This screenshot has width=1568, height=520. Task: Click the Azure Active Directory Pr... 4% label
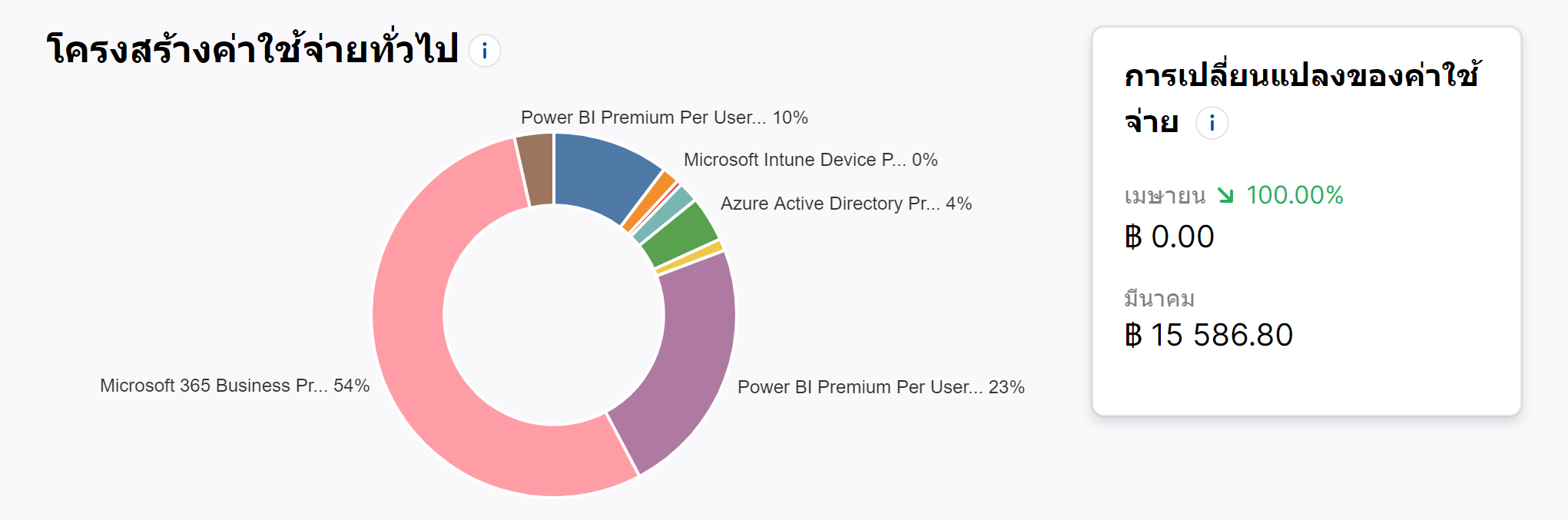point(846,204)
